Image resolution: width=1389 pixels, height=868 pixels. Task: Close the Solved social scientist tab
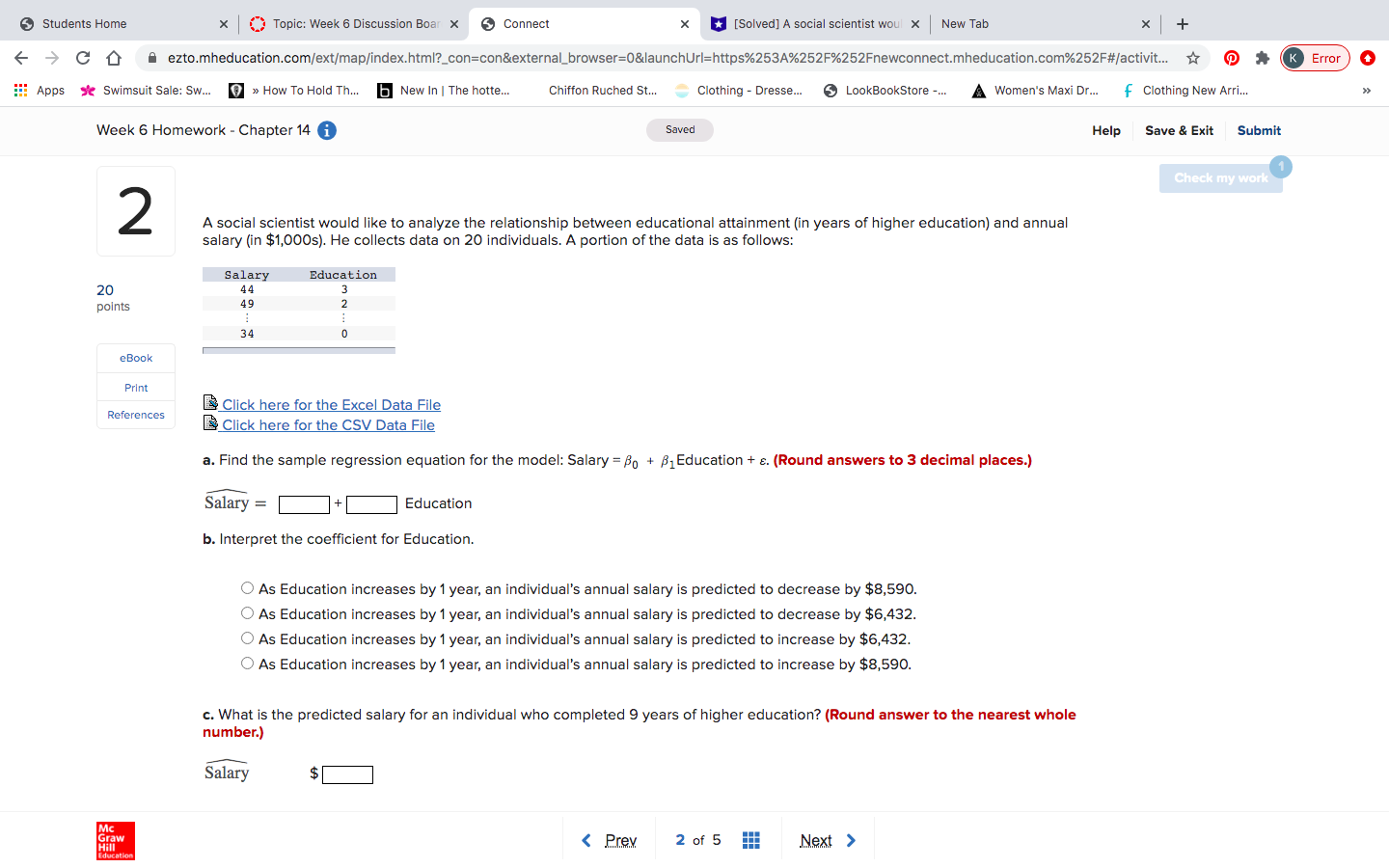click(915, 24)
